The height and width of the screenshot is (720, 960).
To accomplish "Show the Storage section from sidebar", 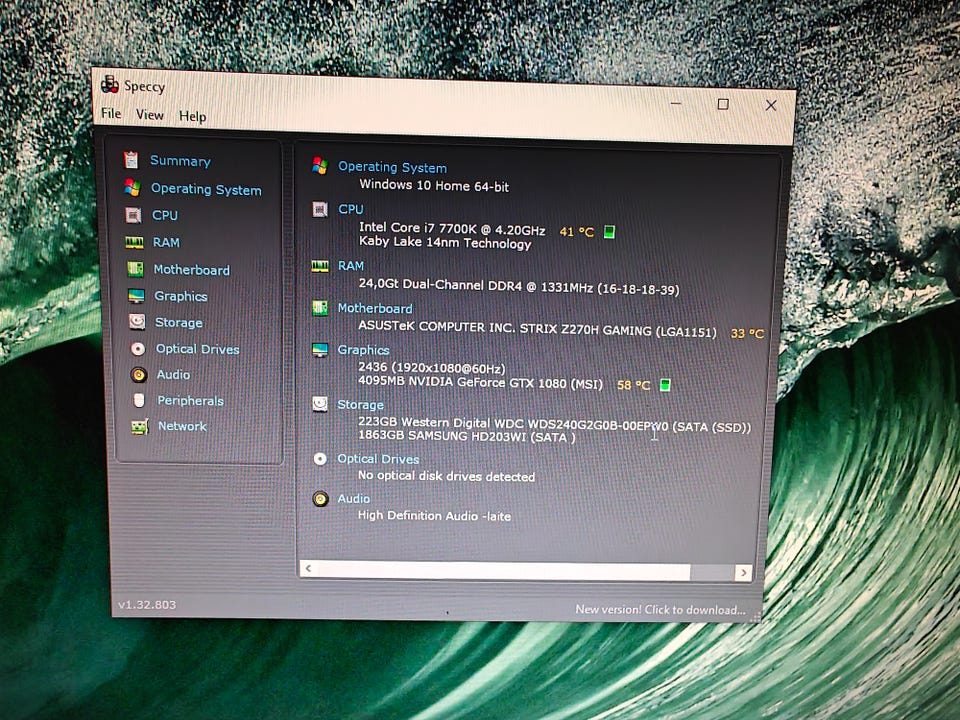I will point(178,322).
